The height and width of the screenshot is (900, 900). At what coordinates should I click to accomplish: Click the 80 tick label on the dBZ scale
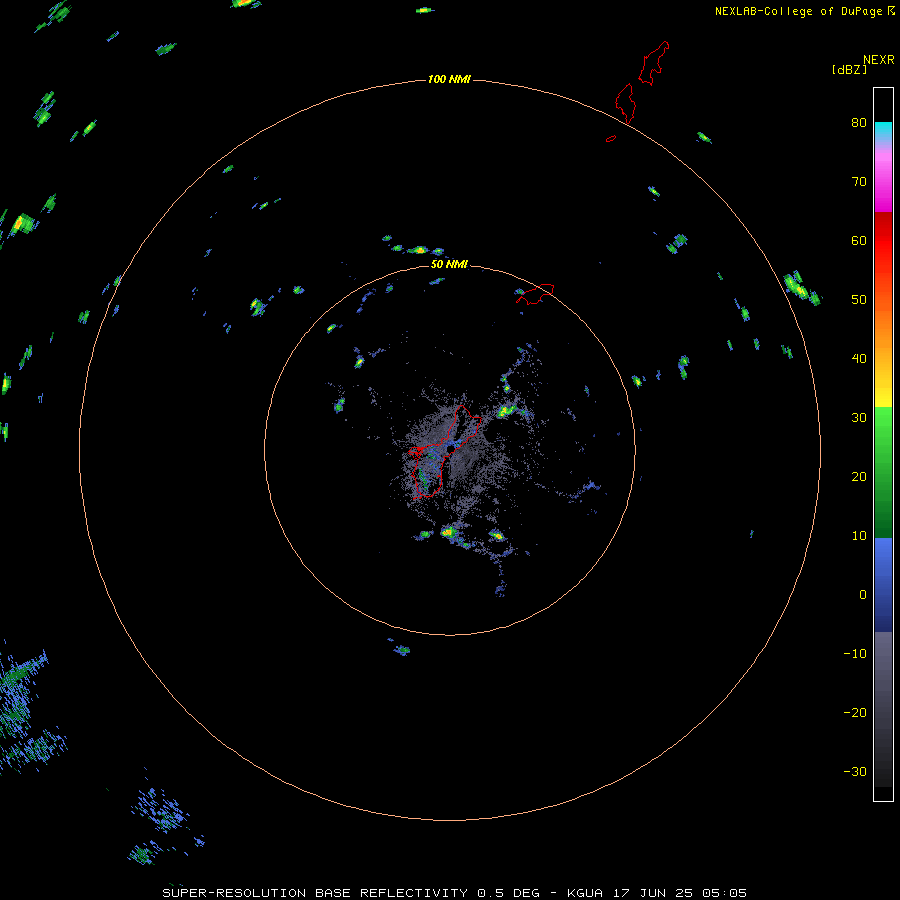coord(859,123)
